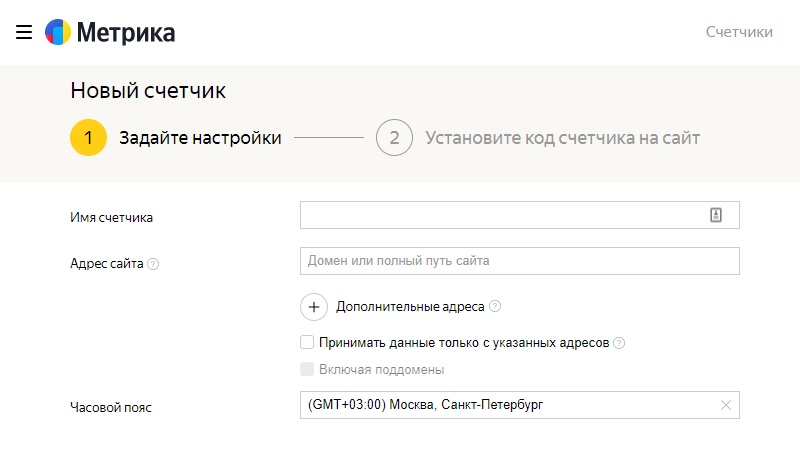This screenshot has height=450, width=800.
Task: Show help tooltip for Адрес сайта
Action: click(153, 264)
